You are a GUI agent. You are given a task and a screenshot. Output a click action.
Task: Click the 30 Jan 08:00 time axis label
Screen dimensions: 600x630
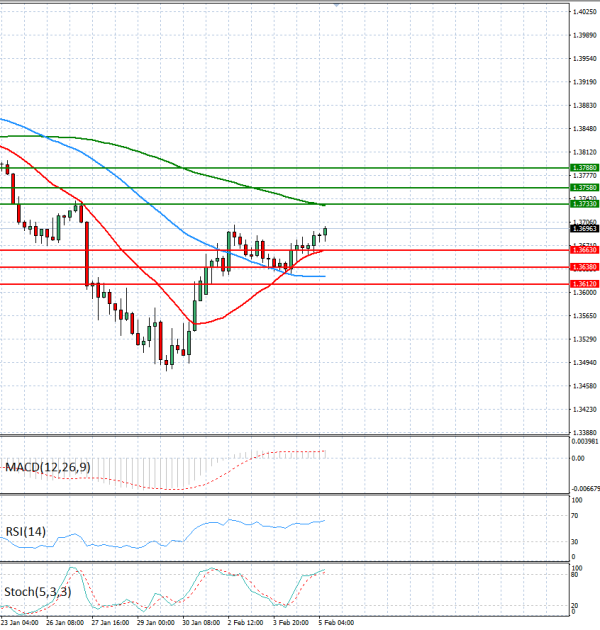[199, 623]
